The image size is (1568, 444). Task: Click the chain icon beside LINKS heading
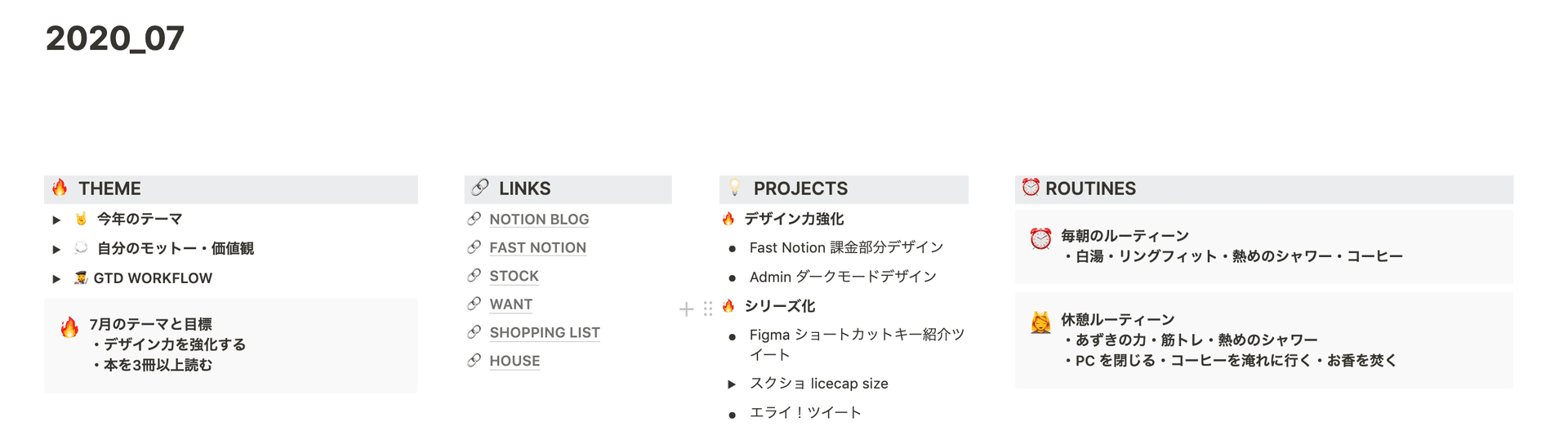tap(480, 188)
